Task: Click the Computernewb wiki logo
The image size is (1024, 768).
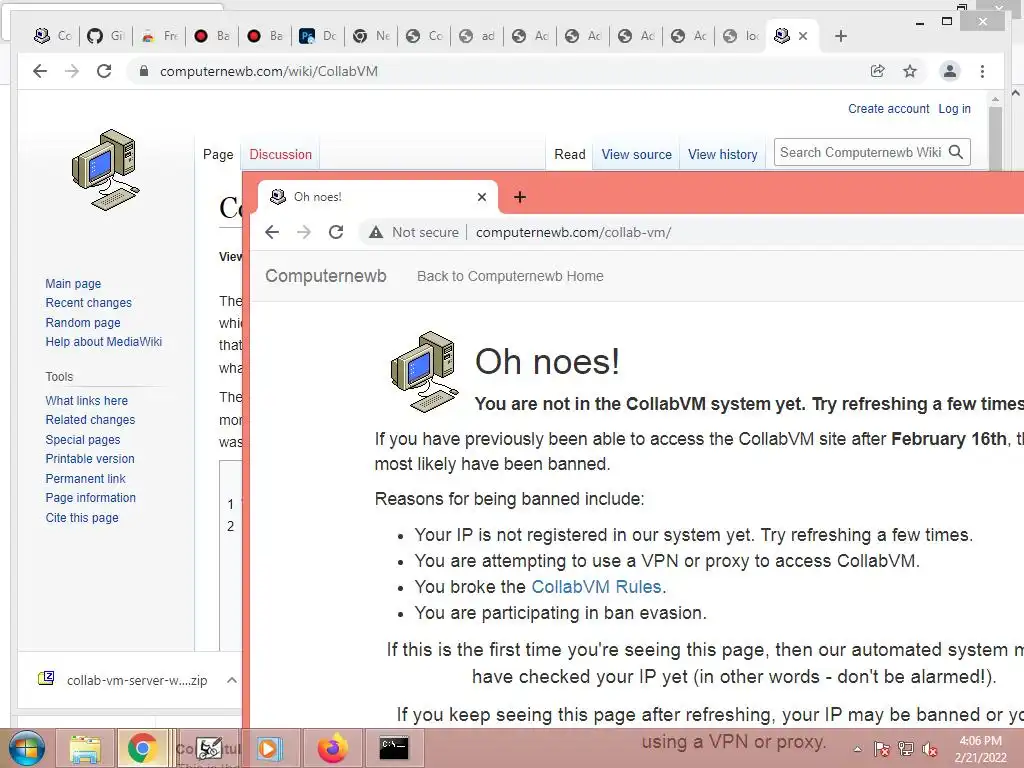Action: (x=104, y=170)
